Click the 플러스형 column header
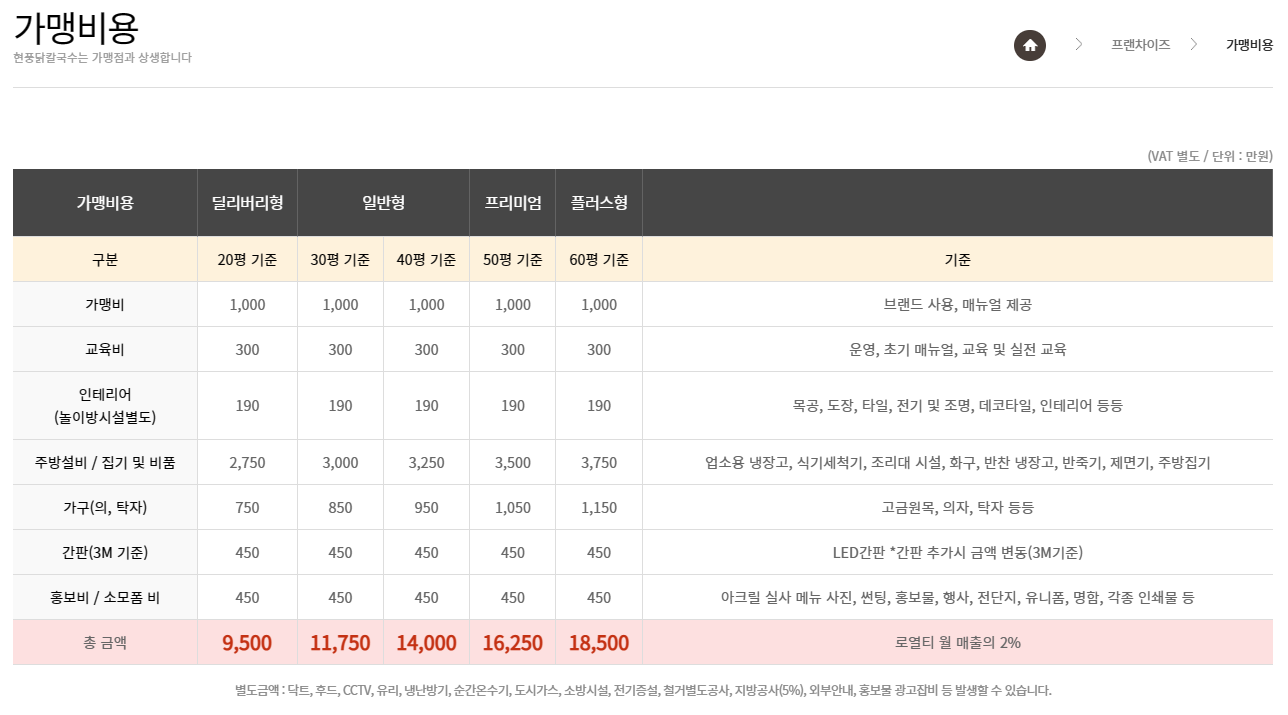This screenshot has height=715, width=1288. click(x=599, y=203)
